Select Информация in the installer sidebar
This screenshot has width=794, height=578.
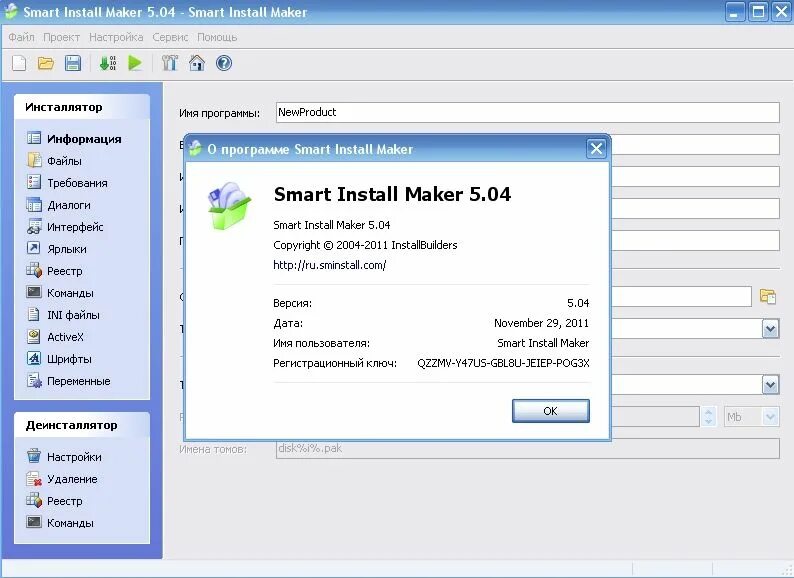[x=74, y=139]
